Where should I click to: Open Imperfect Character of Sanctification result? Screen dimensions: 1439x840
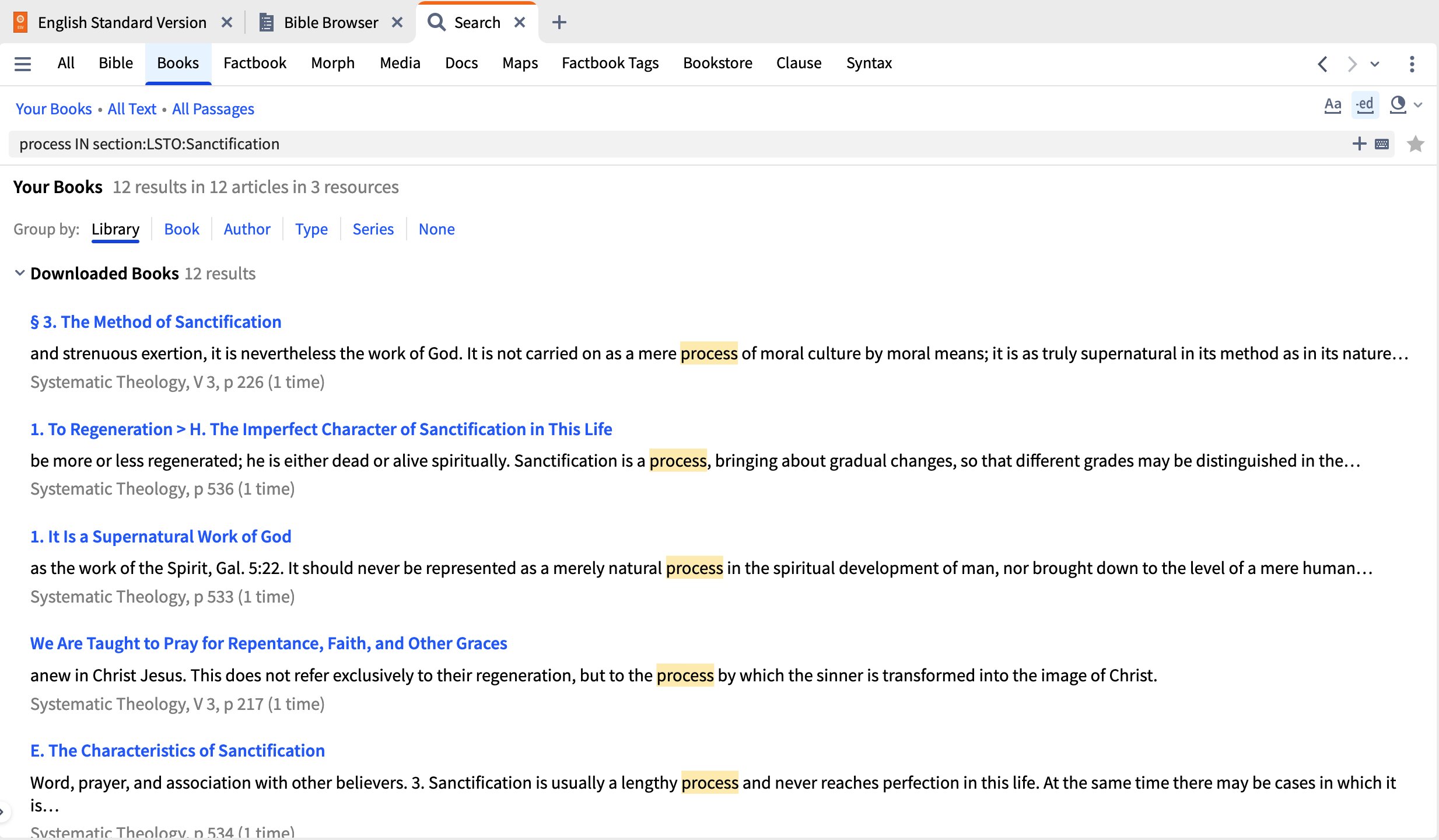321,429
